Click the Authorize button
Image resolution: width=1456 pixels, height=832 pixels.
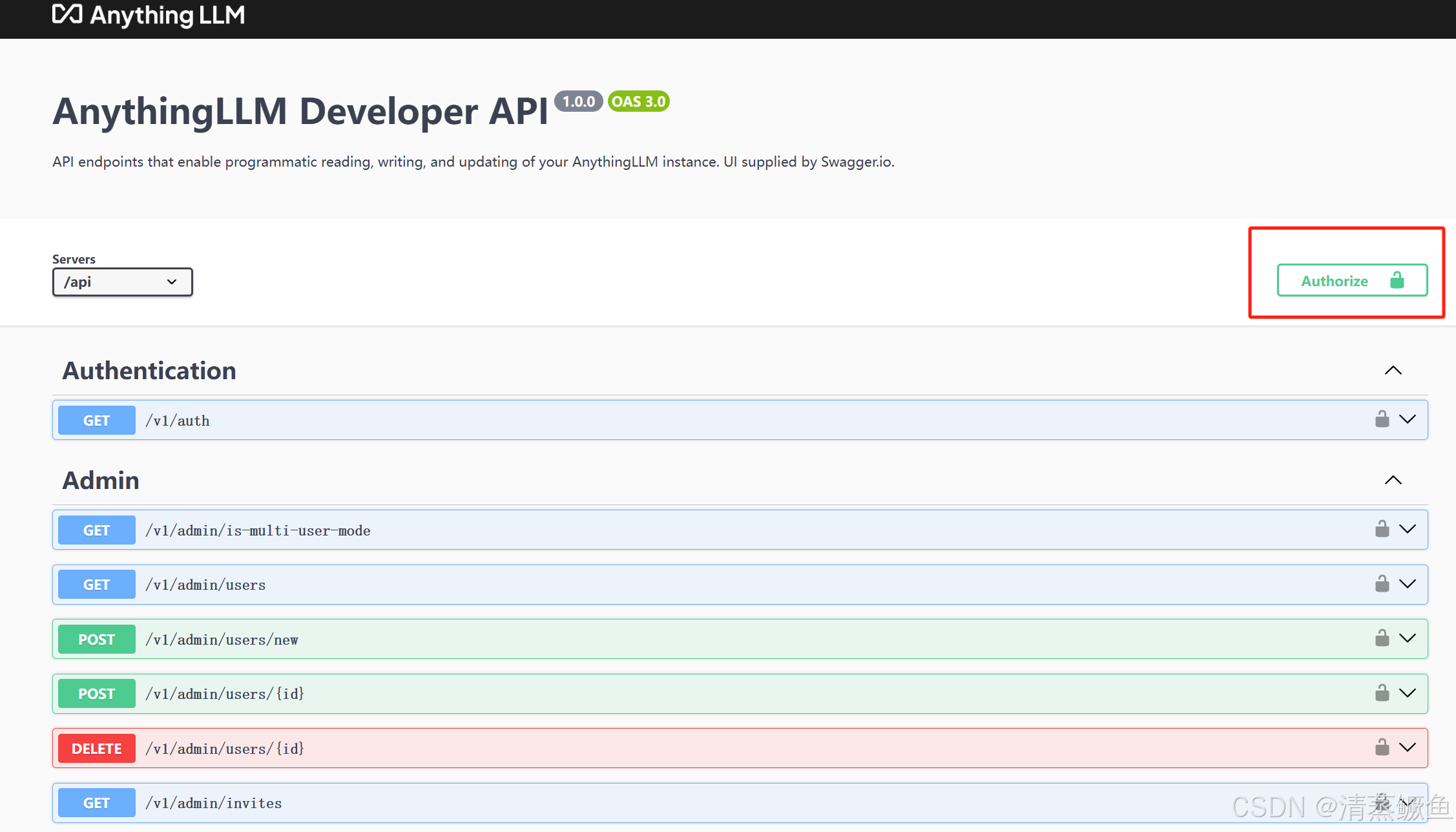(1334, 281)
